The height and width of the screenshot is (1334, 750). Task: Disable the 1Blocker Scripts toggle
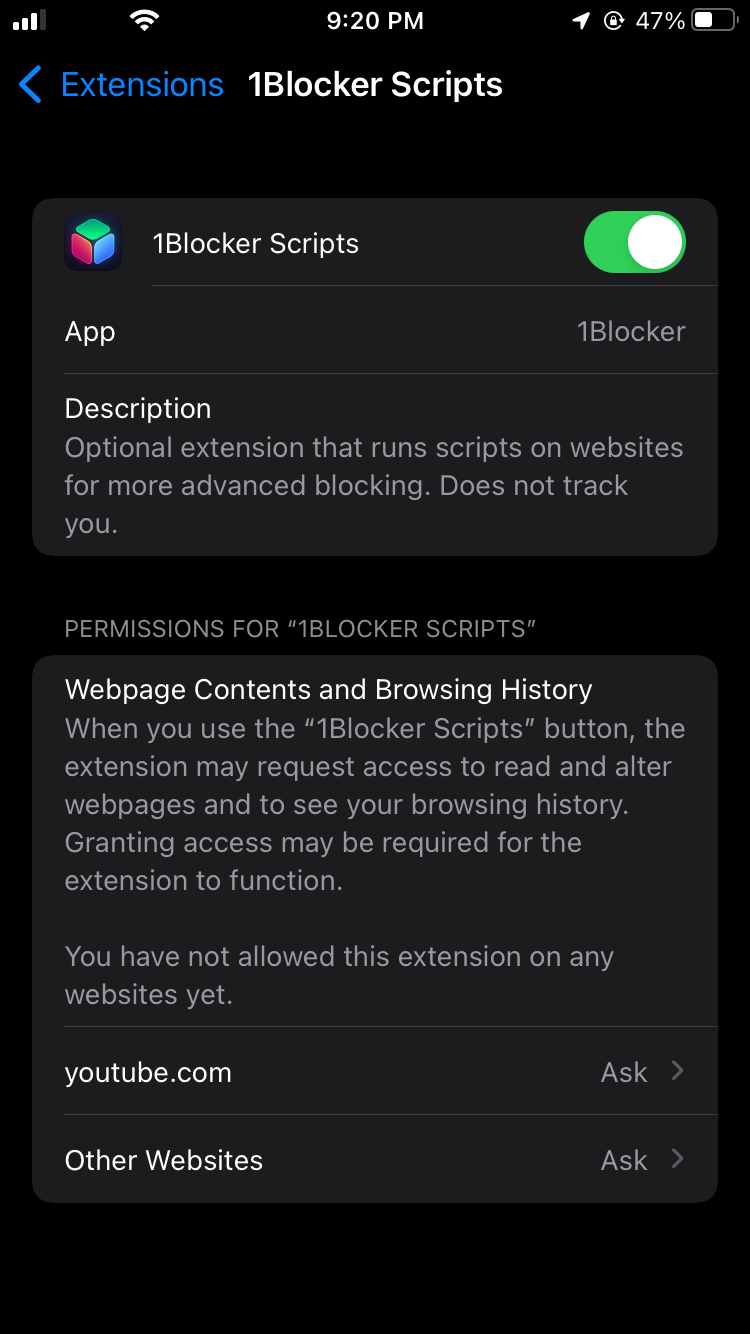point(635,243)
